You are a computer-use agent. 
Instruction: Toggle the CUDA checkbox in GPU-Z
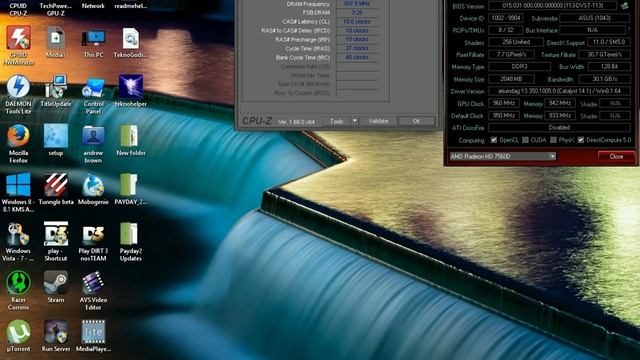[x=525, y=140]
